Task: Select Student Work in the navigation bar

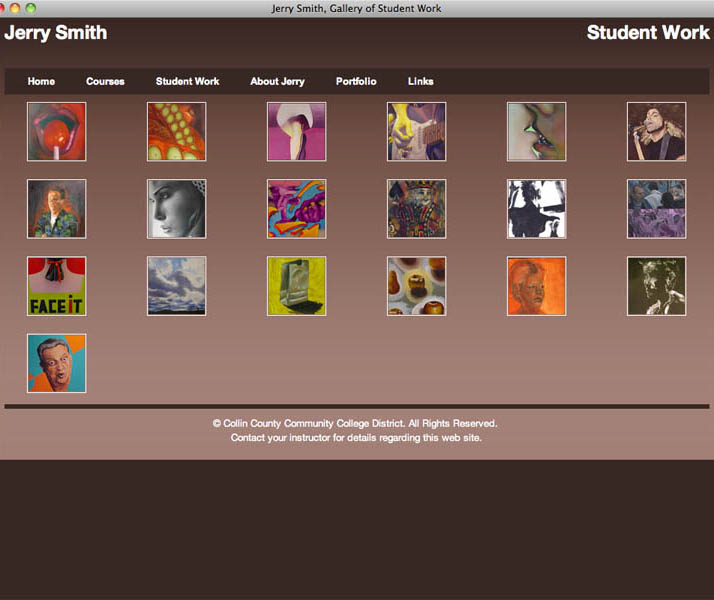Action: [x=188, y=81]
